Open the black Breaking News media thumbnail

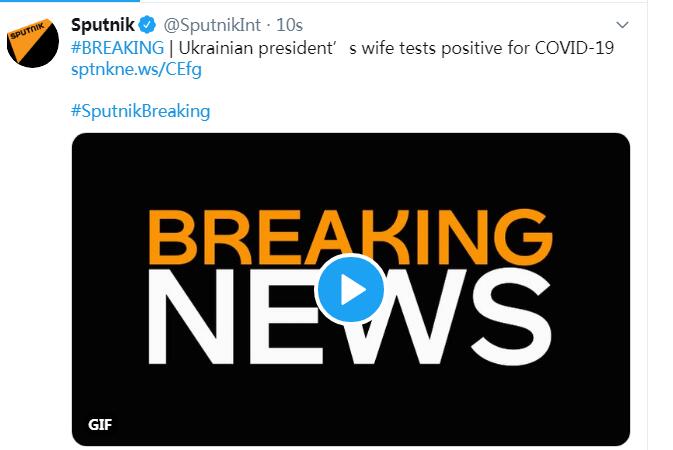pyautogui.click(x=351, y=289)
